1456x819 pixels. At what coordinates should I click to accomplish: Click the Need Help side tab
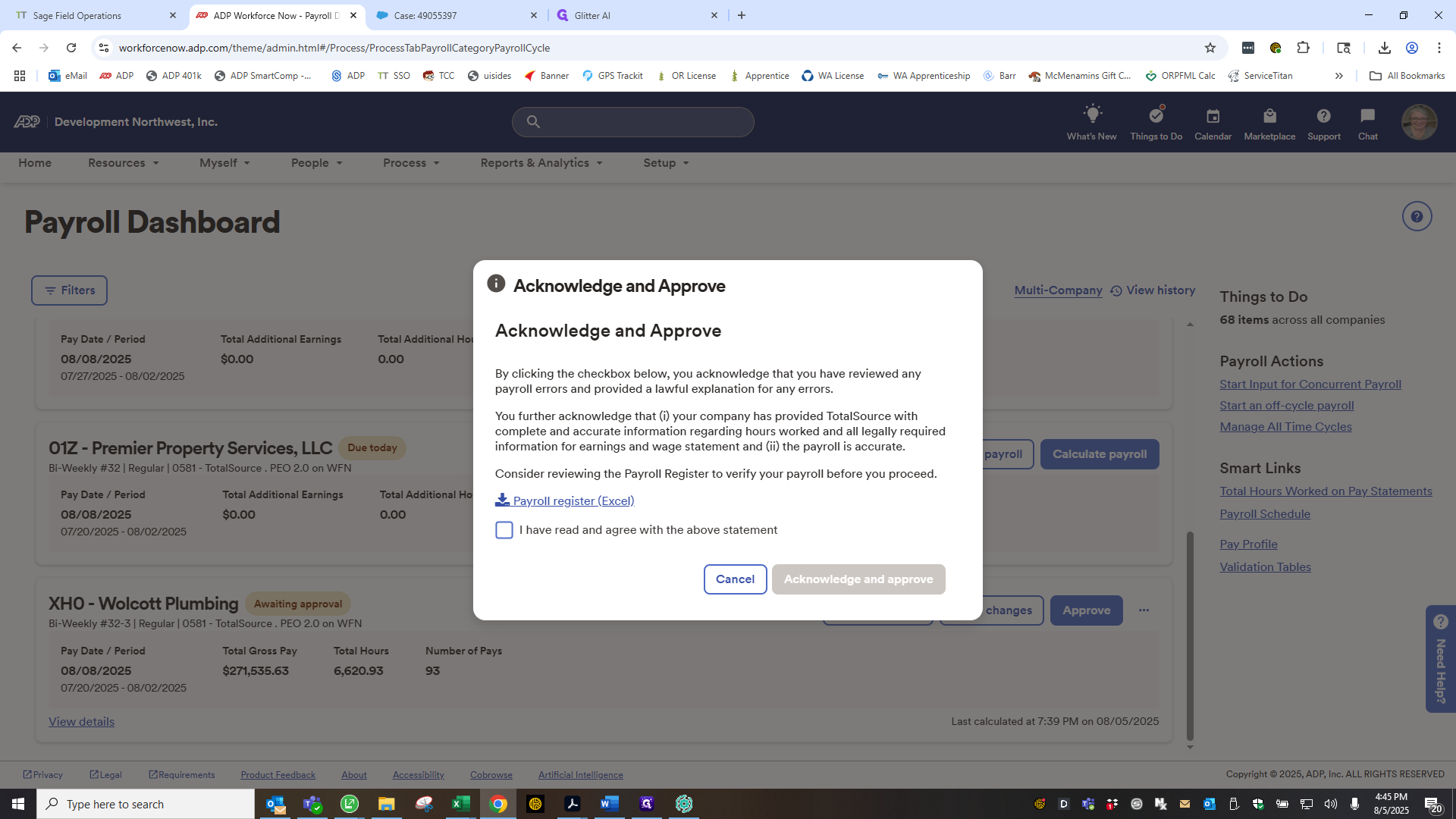(x=1440, y=659)
